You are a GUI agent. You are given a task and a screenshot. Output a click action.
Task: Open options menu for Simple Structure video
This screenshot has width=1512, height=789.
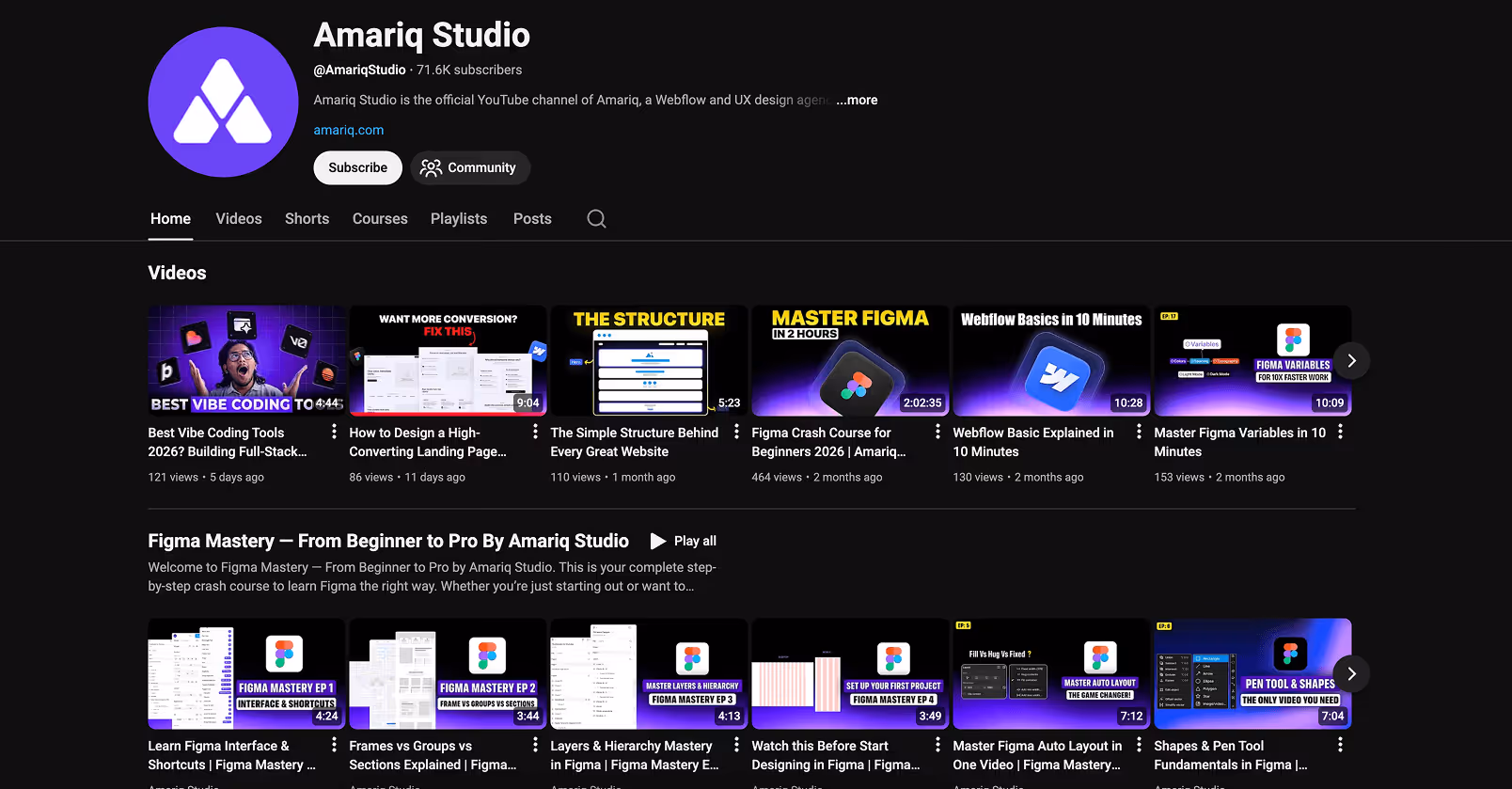pos(736,432)
